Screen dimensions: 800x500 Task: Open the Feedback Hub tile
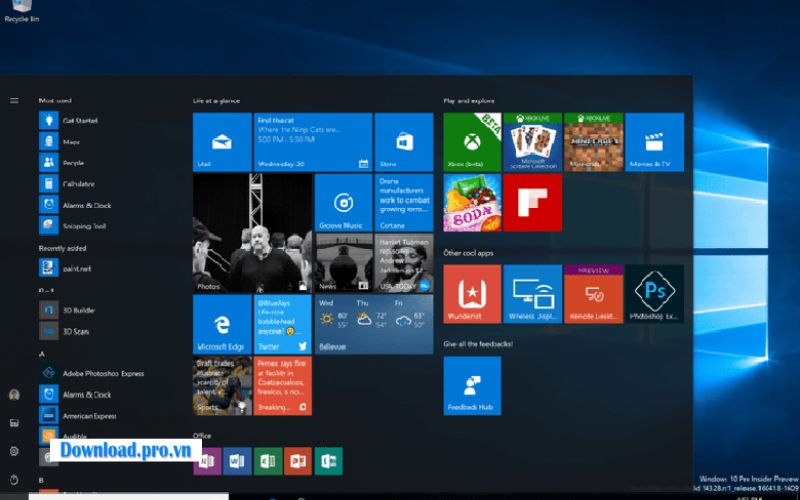(x=472, y=386)
